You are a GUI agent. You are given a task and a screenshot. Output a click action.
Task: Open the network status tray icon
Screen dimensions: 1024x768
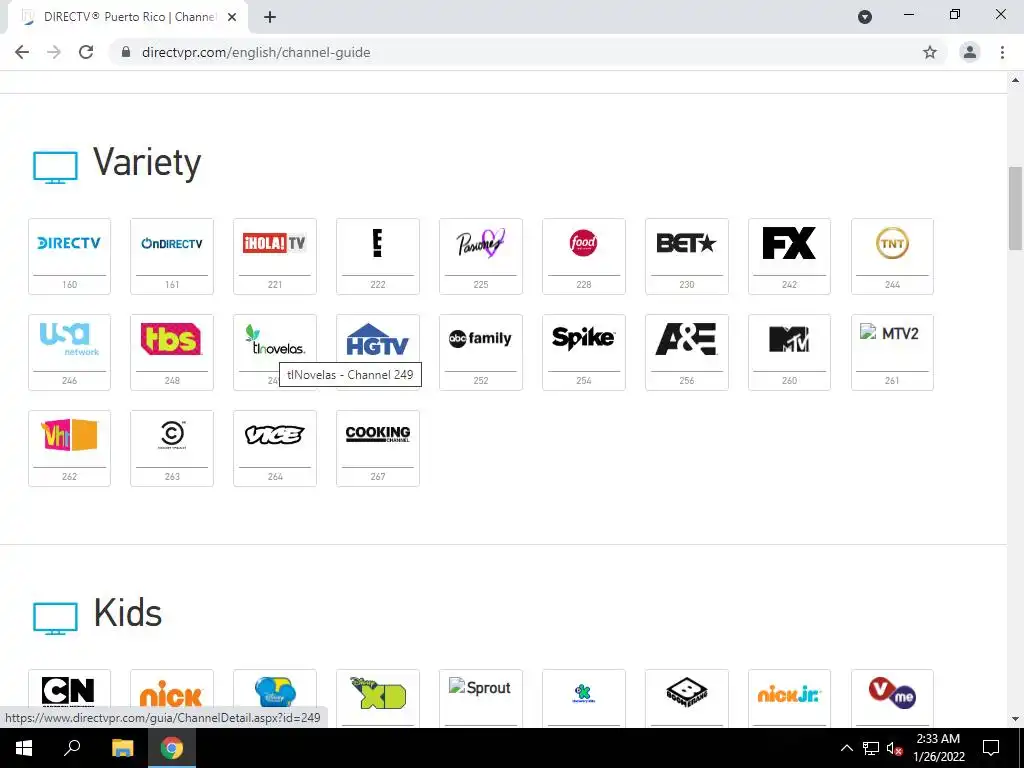click(x=871, y=748)
